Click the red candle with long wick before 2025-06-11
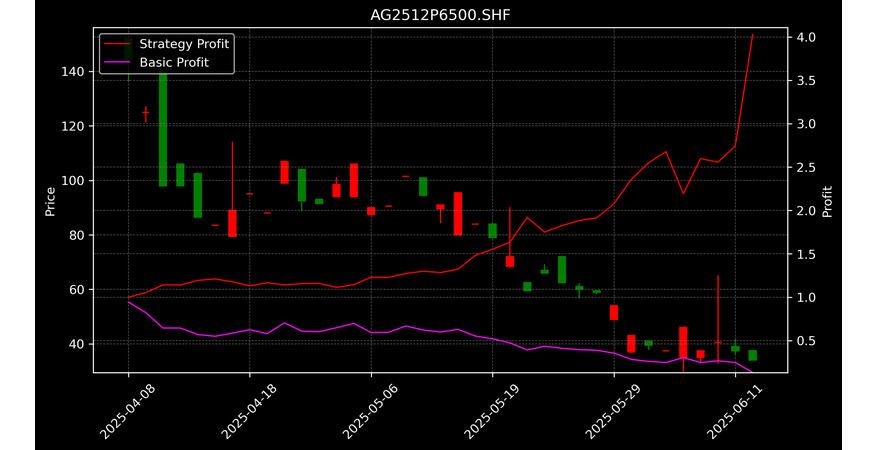Viewport: 878px width, 450px height. (x=718, y=319)
